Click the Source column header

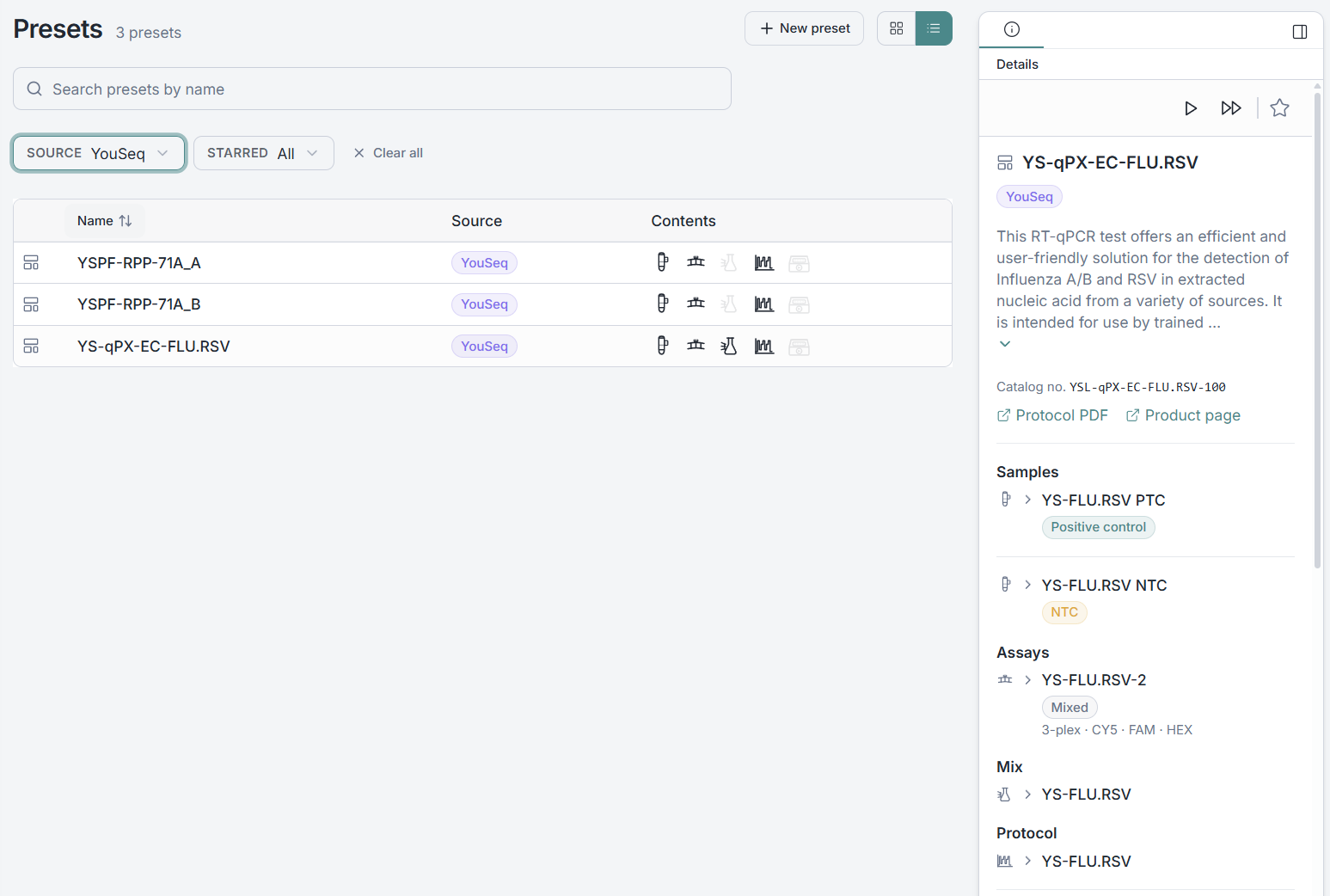[x=476, y=221]
